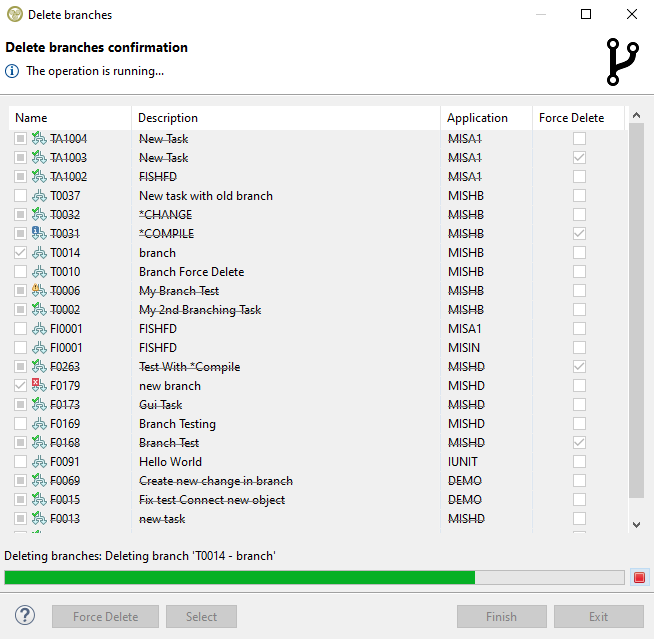Click the task icon for T0006
The width and height of the screenshot is (654, 639).
40,291
